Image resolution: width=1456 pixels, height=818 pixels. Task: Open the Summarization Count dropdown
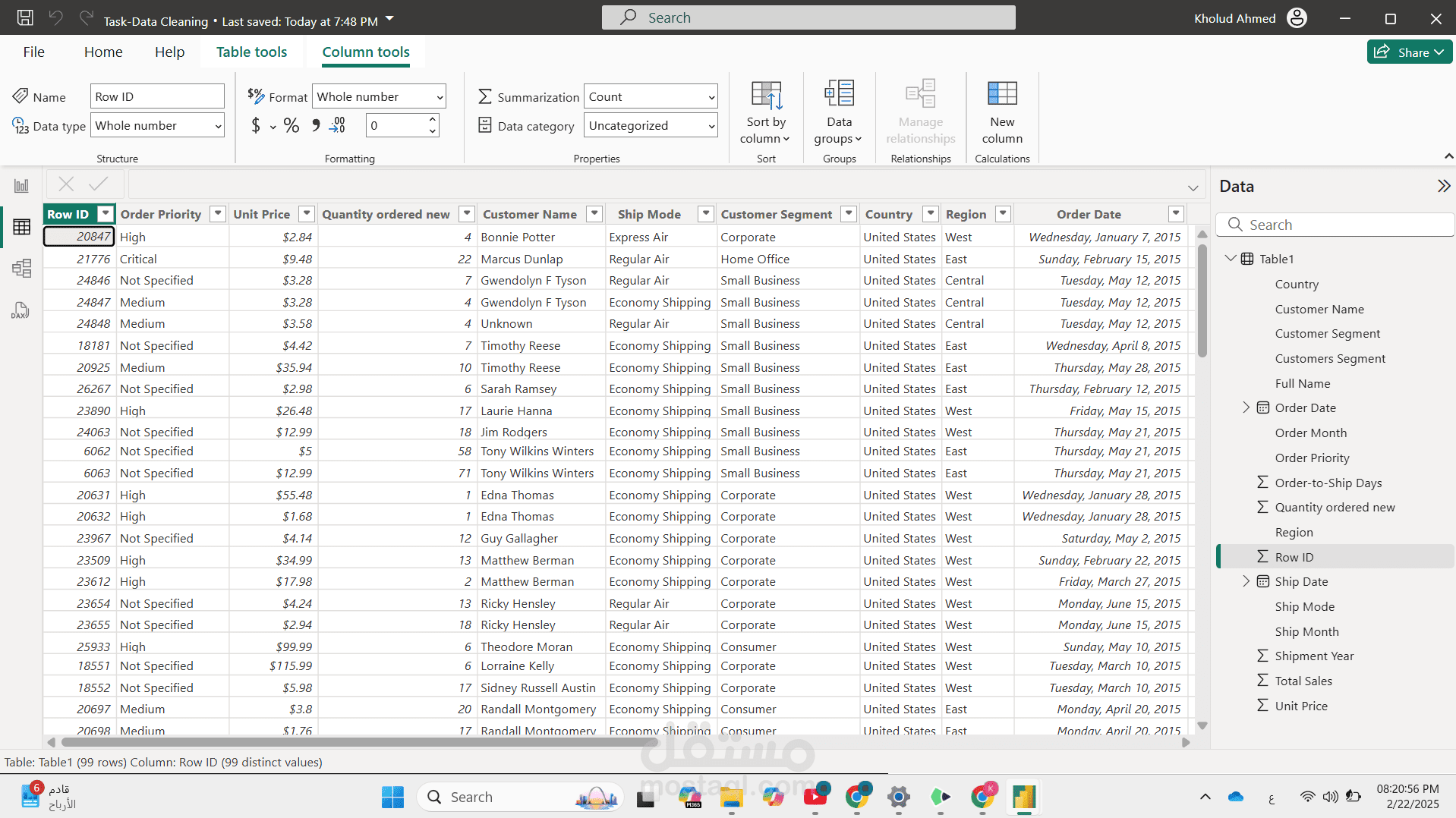651,96
